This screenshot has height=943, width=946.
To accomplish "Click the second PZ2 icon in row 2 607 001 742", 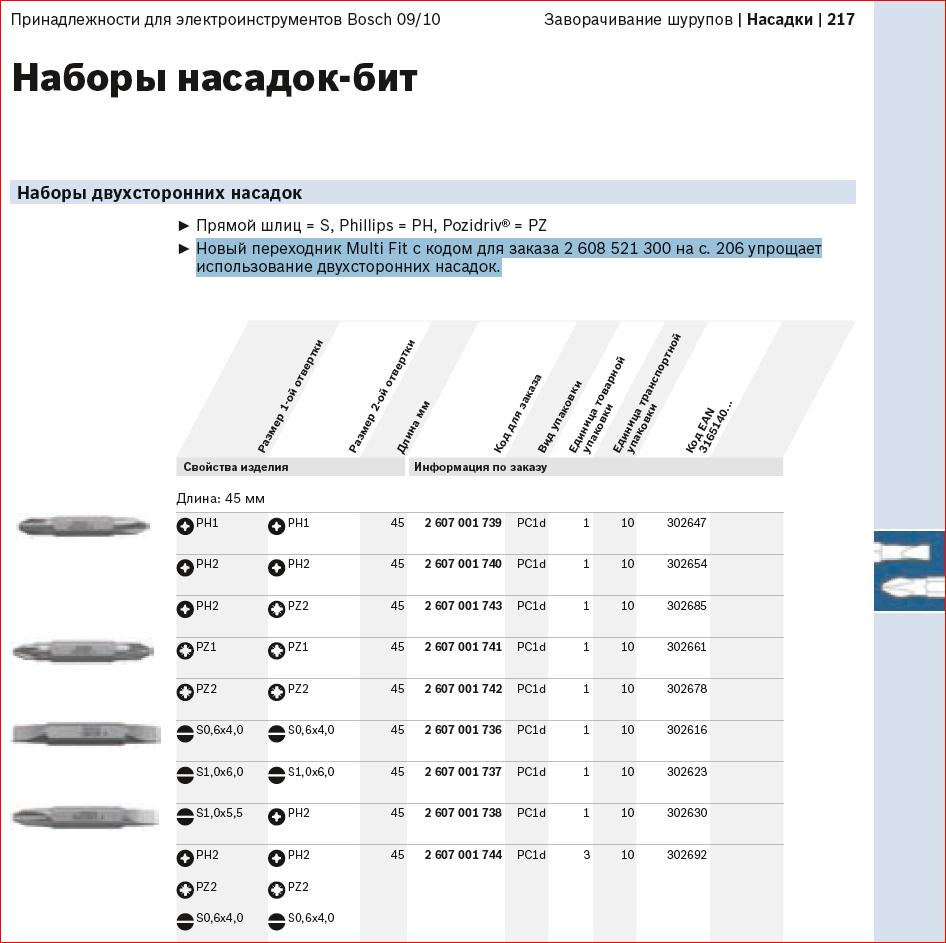I will click(x=276, y=692).
